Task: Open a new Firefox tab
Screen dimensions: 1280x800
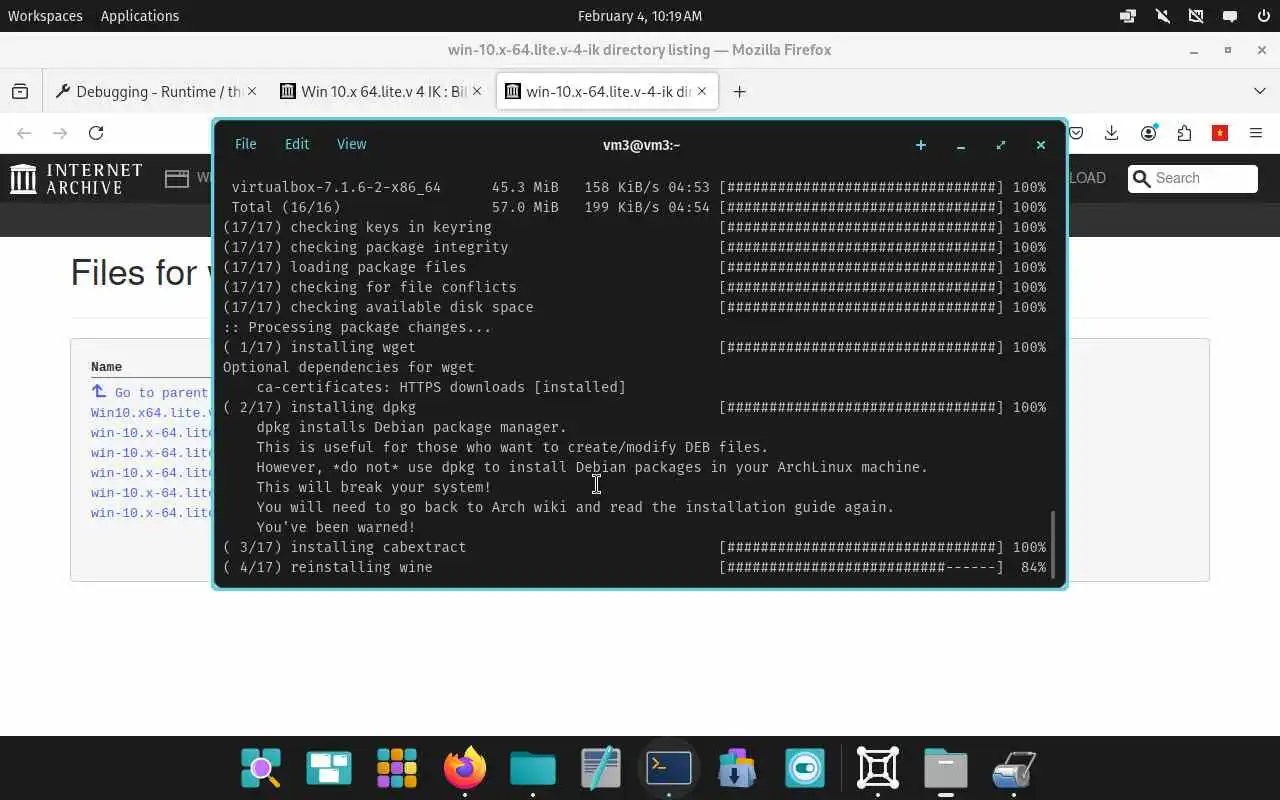Action: [x=739, y=91]
